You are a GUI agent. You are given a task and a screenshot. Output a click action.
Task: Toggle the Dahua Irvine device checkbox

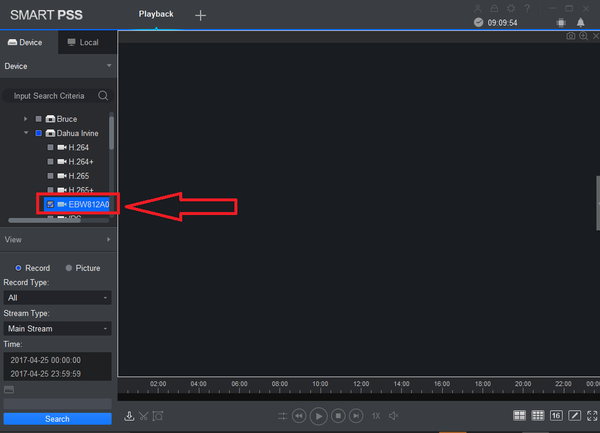click(39, 133)
